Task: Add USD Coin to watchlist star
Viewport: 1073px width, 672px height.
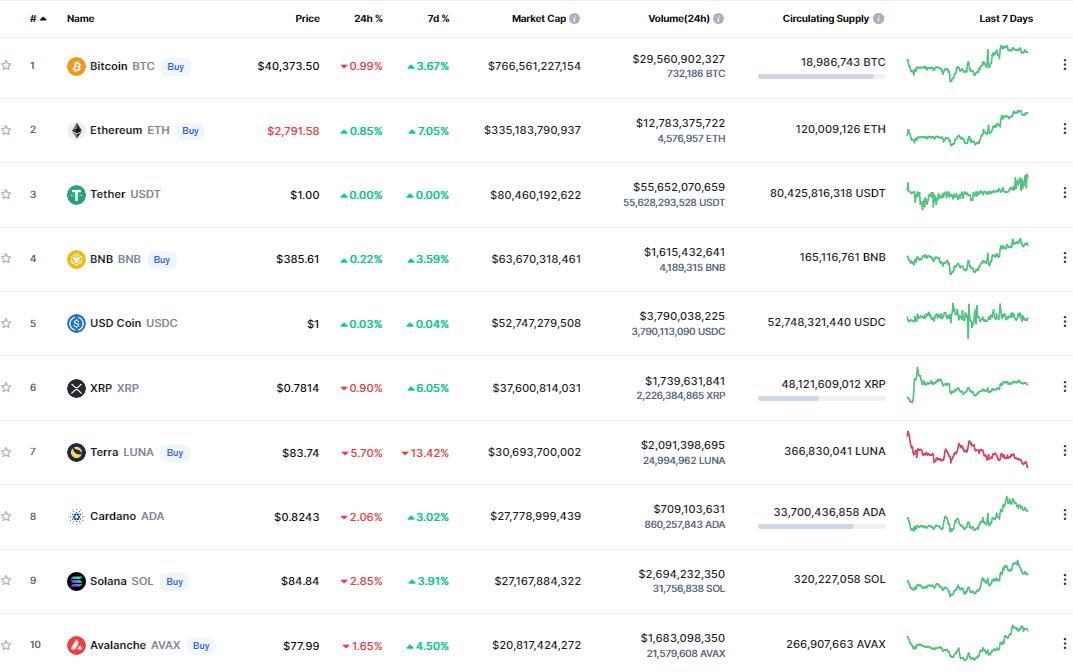Action: pyautogui.click(x=6, y=323)
